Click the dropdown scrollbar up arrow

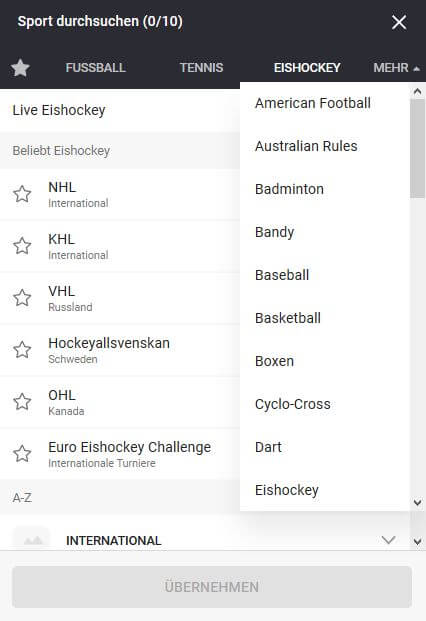click(x=417, y=91)
